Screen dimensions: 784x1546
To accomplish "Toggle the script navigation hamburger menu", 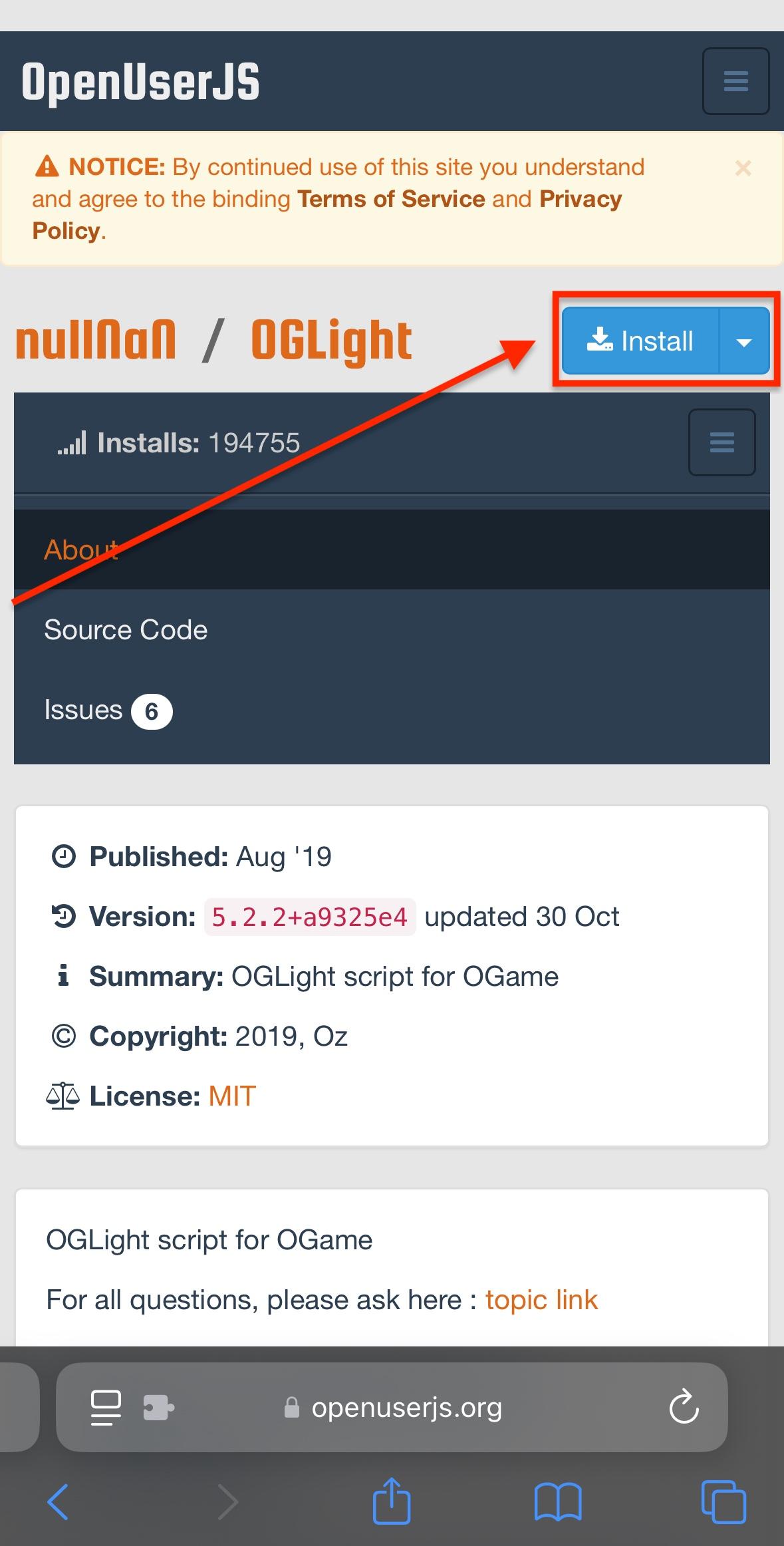I will [721, 442].
